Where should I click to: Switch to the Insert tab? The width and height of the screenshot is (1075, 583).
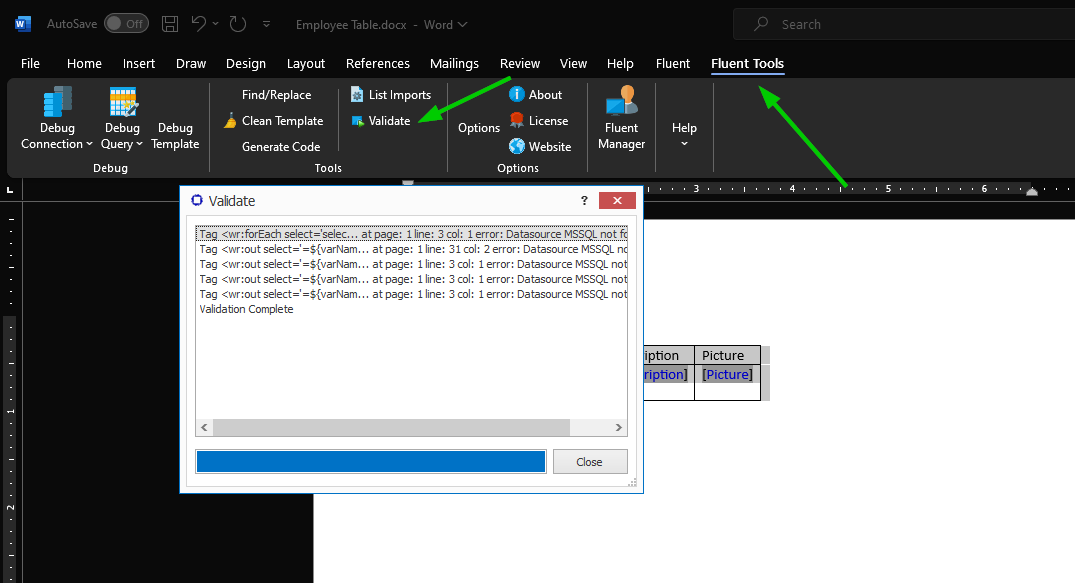[x=138, y=63]
